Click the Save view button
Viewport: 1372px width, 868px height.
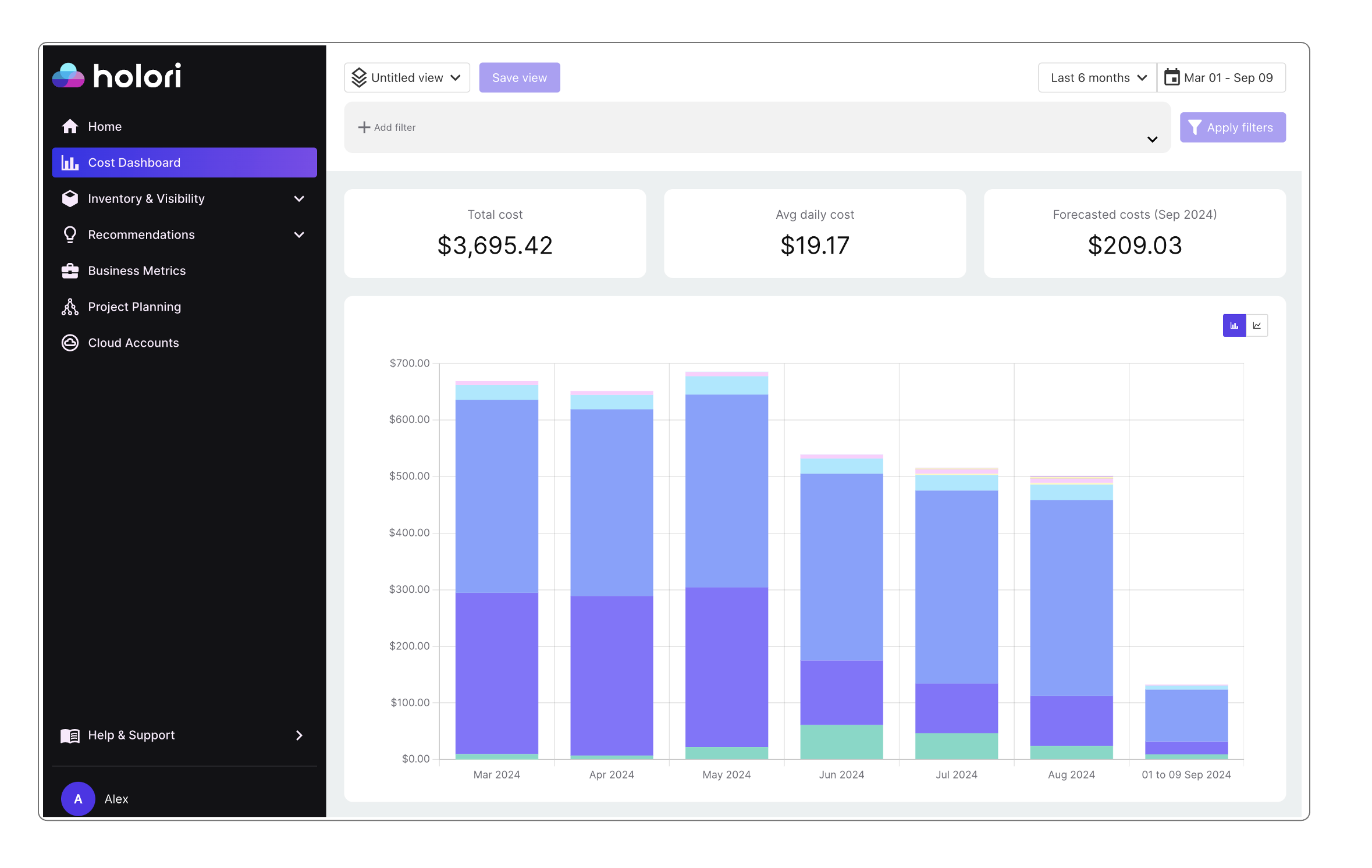click(520, 77)
